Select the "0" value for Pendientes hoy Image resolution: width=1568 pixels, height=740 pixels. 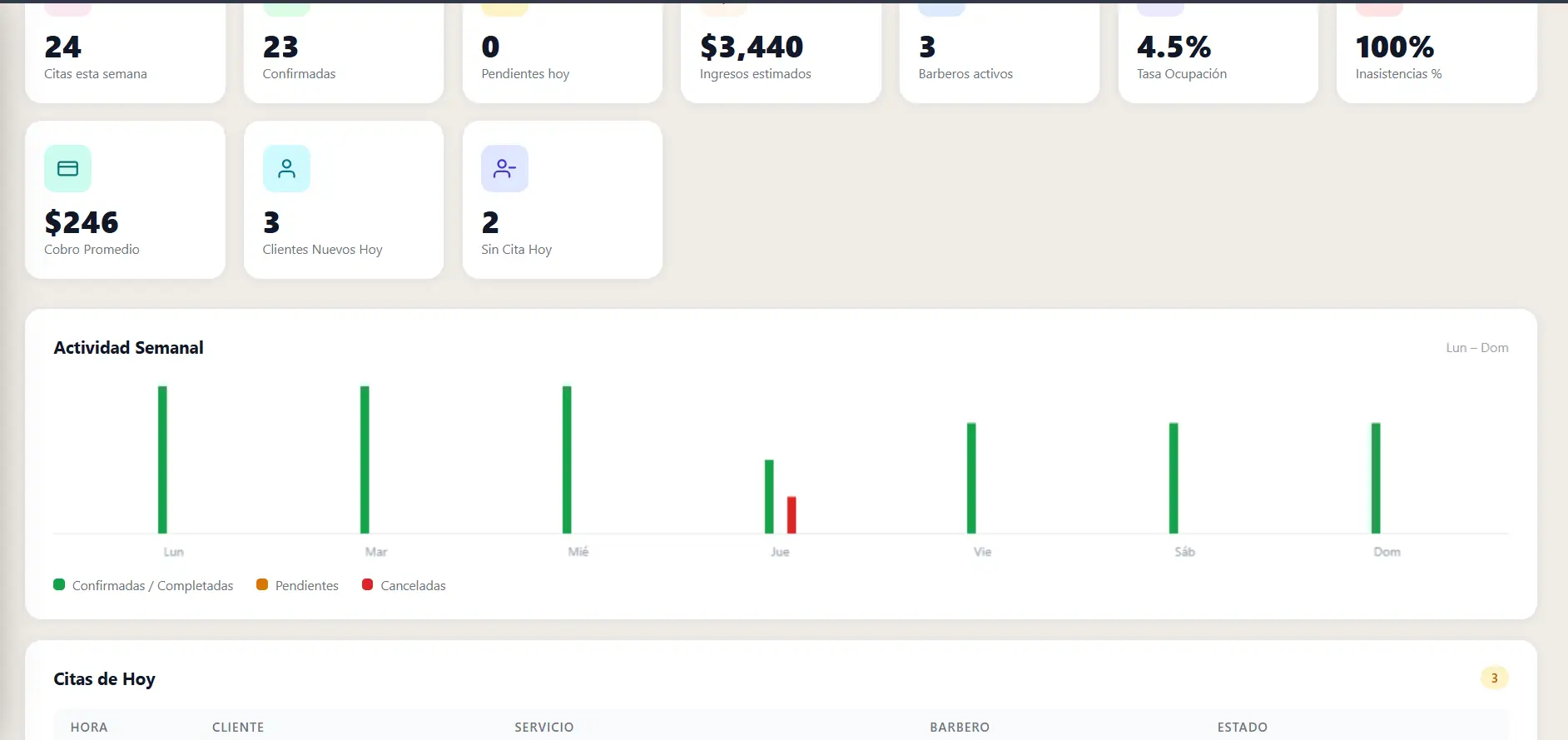click(491, 47)
